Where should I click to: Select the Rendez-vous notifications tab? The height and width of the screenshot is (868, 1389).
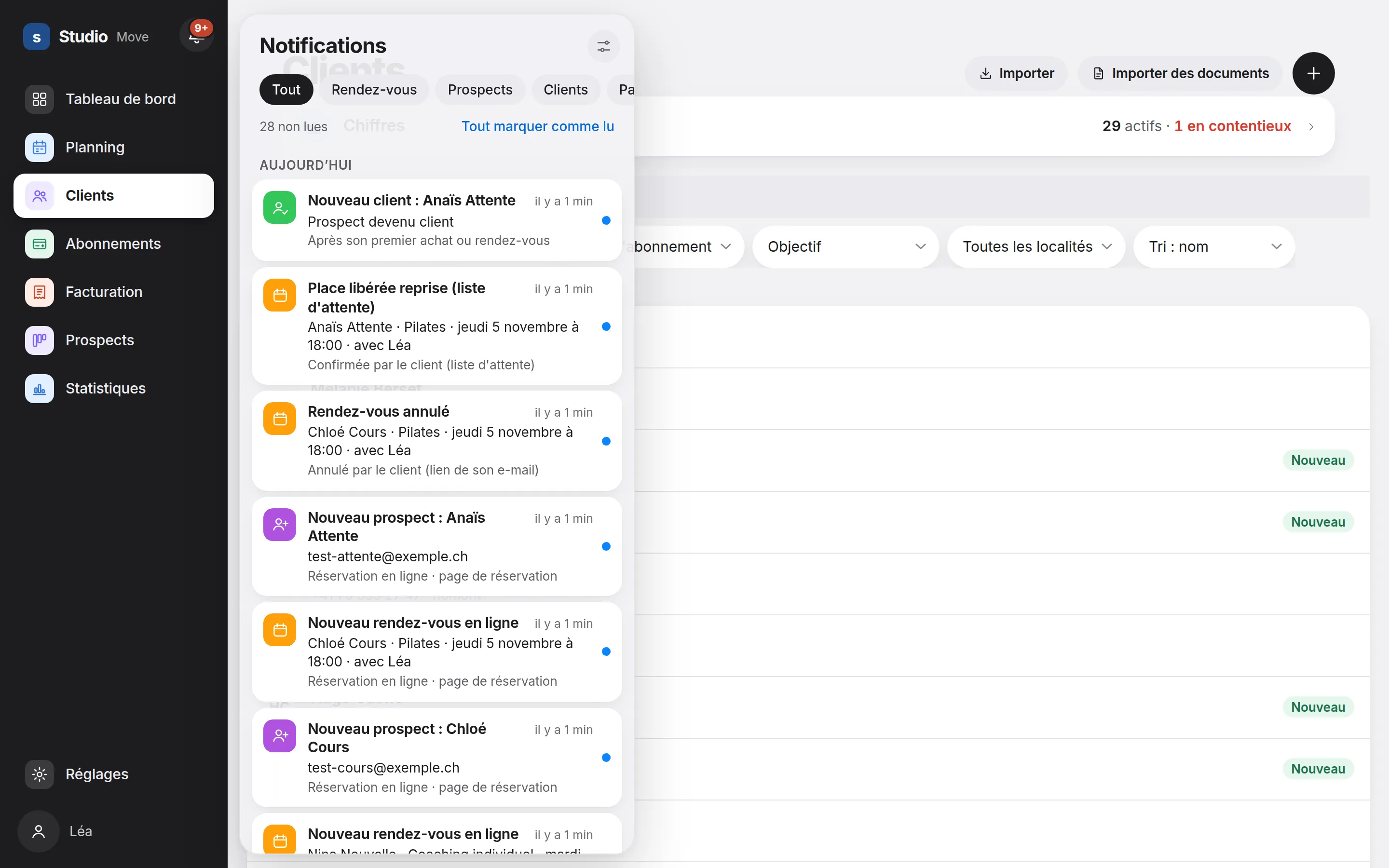point(374,90)
